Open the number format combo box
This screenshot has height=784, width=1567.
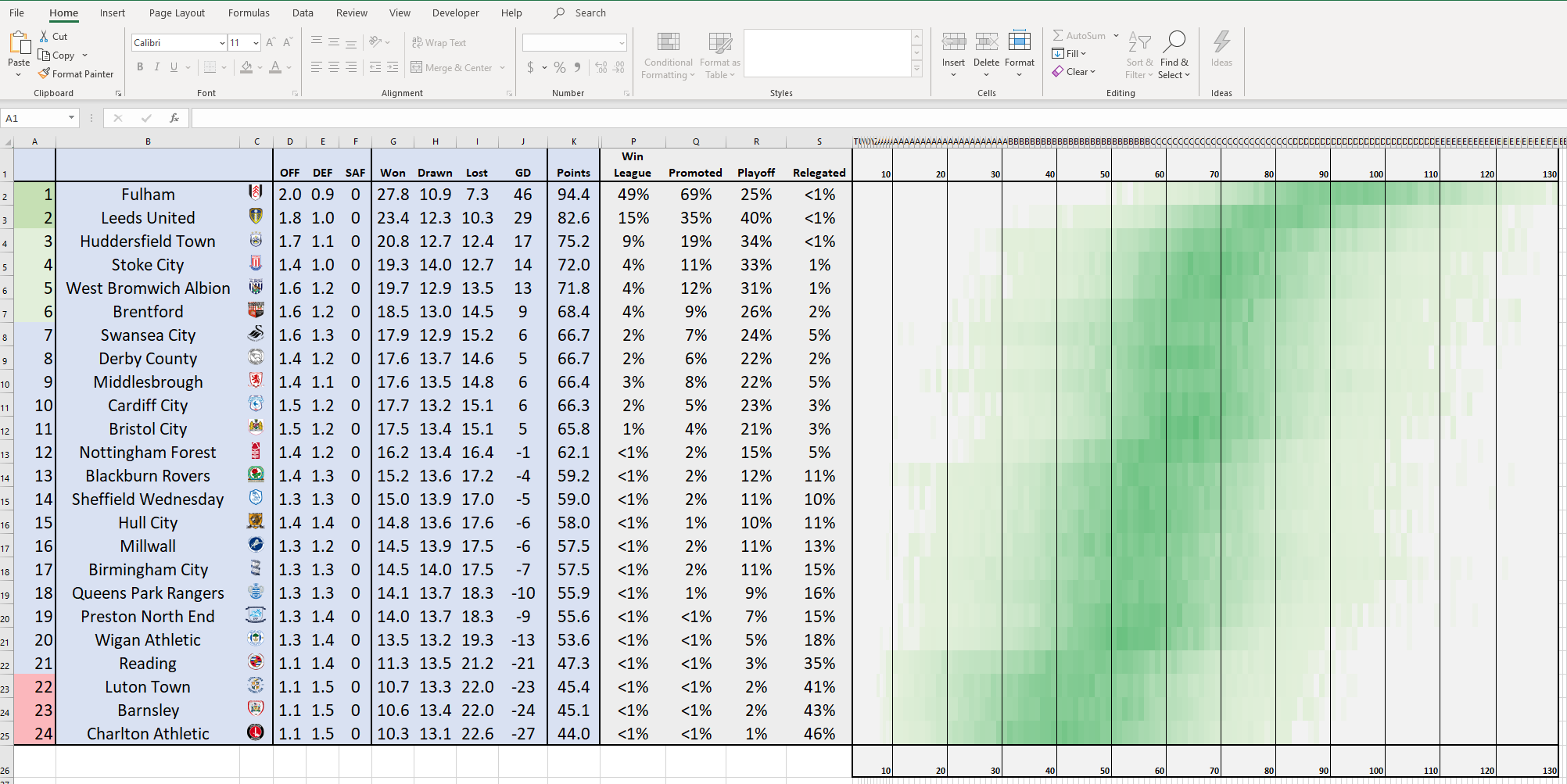[575, 43]
